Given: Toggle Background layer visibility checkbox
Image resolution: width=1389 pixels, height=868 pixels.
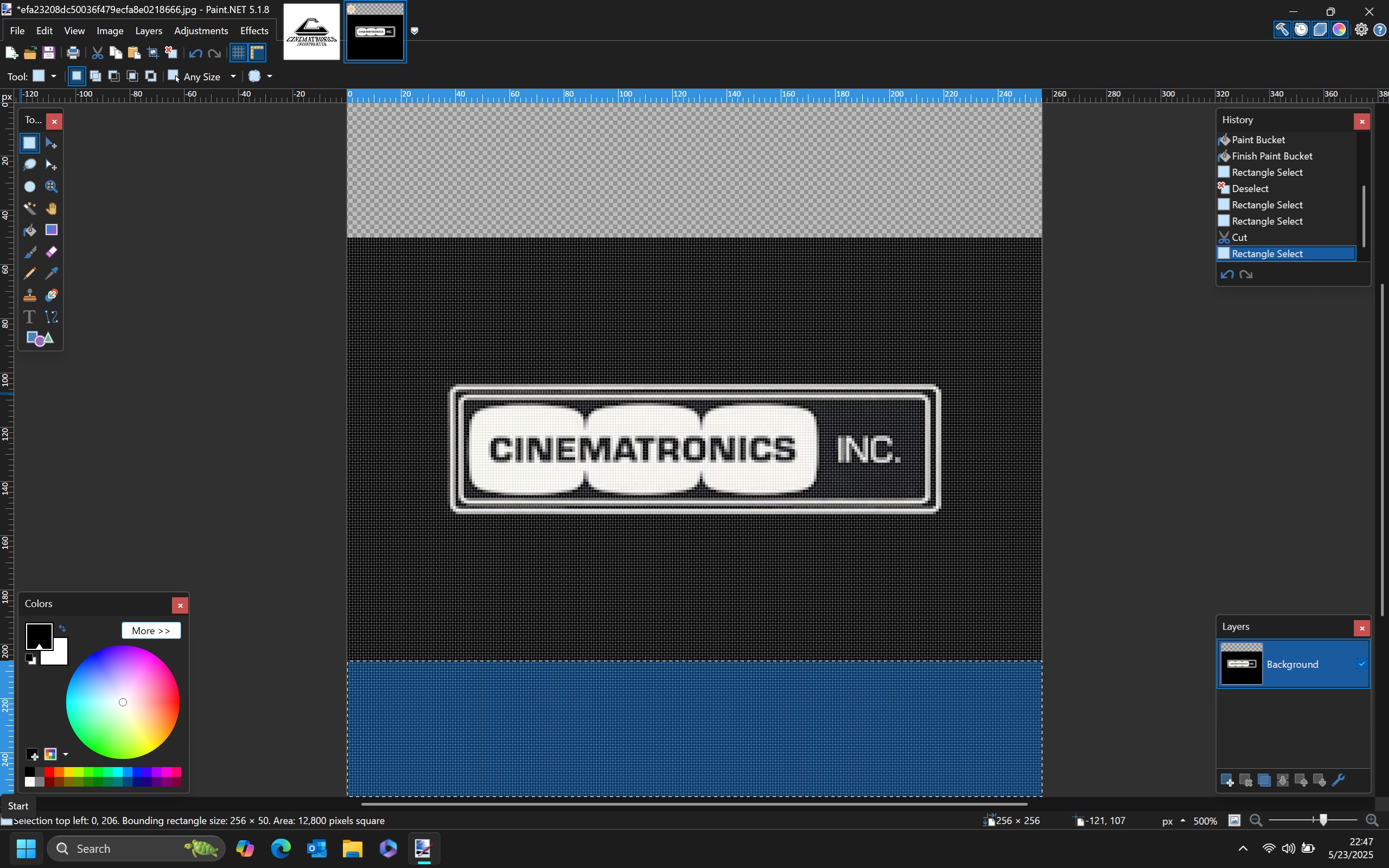Looking at the screenshot, I should pos(1361,664).
